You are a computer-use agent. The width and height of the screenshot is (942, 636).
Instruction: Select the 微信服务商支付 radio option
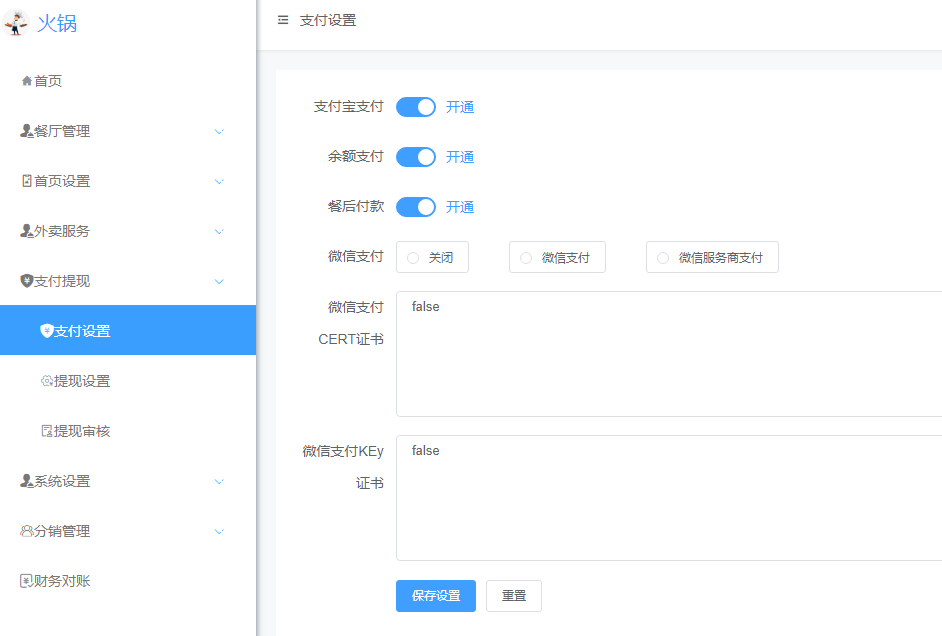click(712, 257)
